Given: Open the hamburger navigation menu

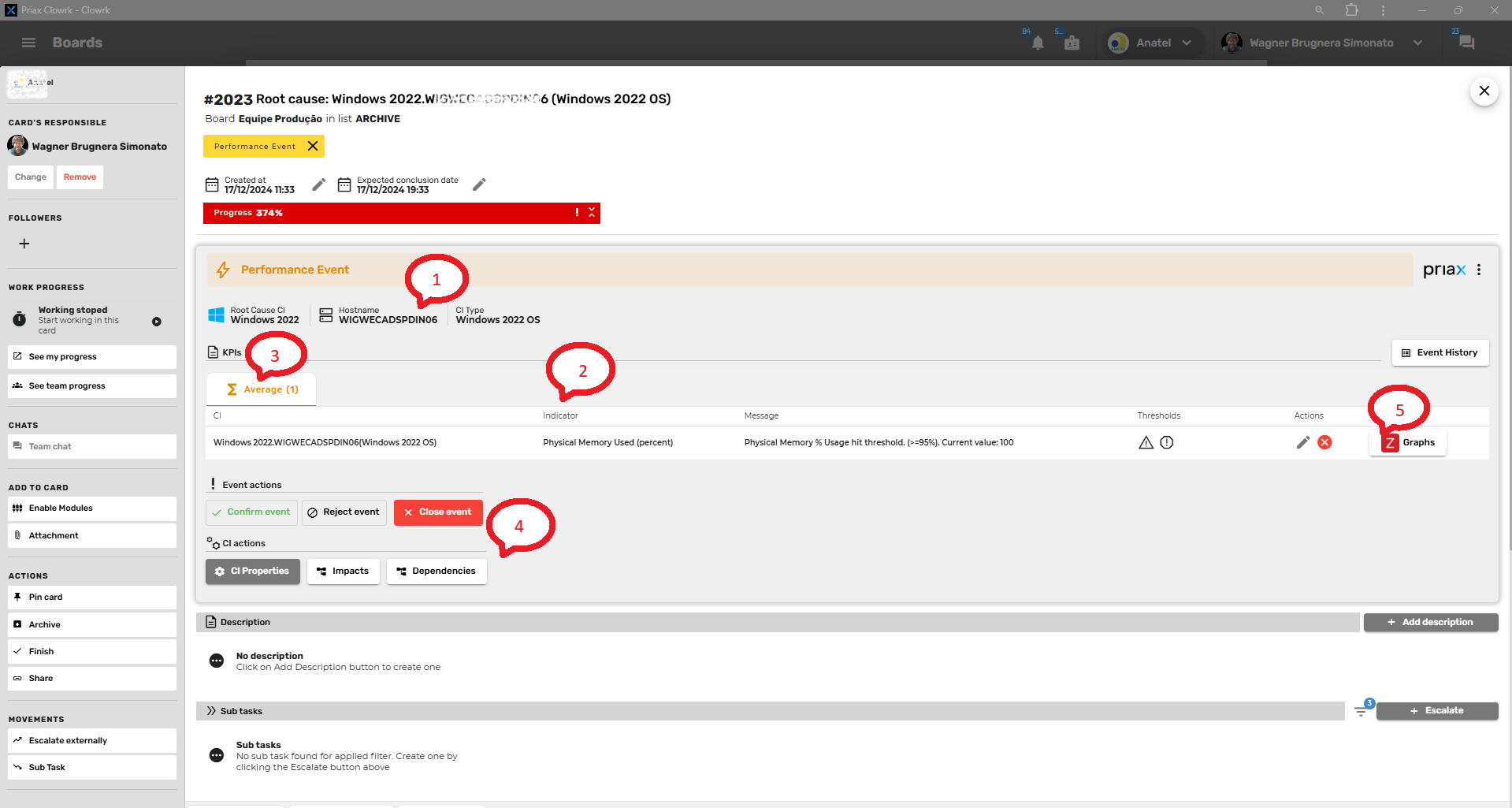Looking at the screenshot, I should click(x=29, y=43).
